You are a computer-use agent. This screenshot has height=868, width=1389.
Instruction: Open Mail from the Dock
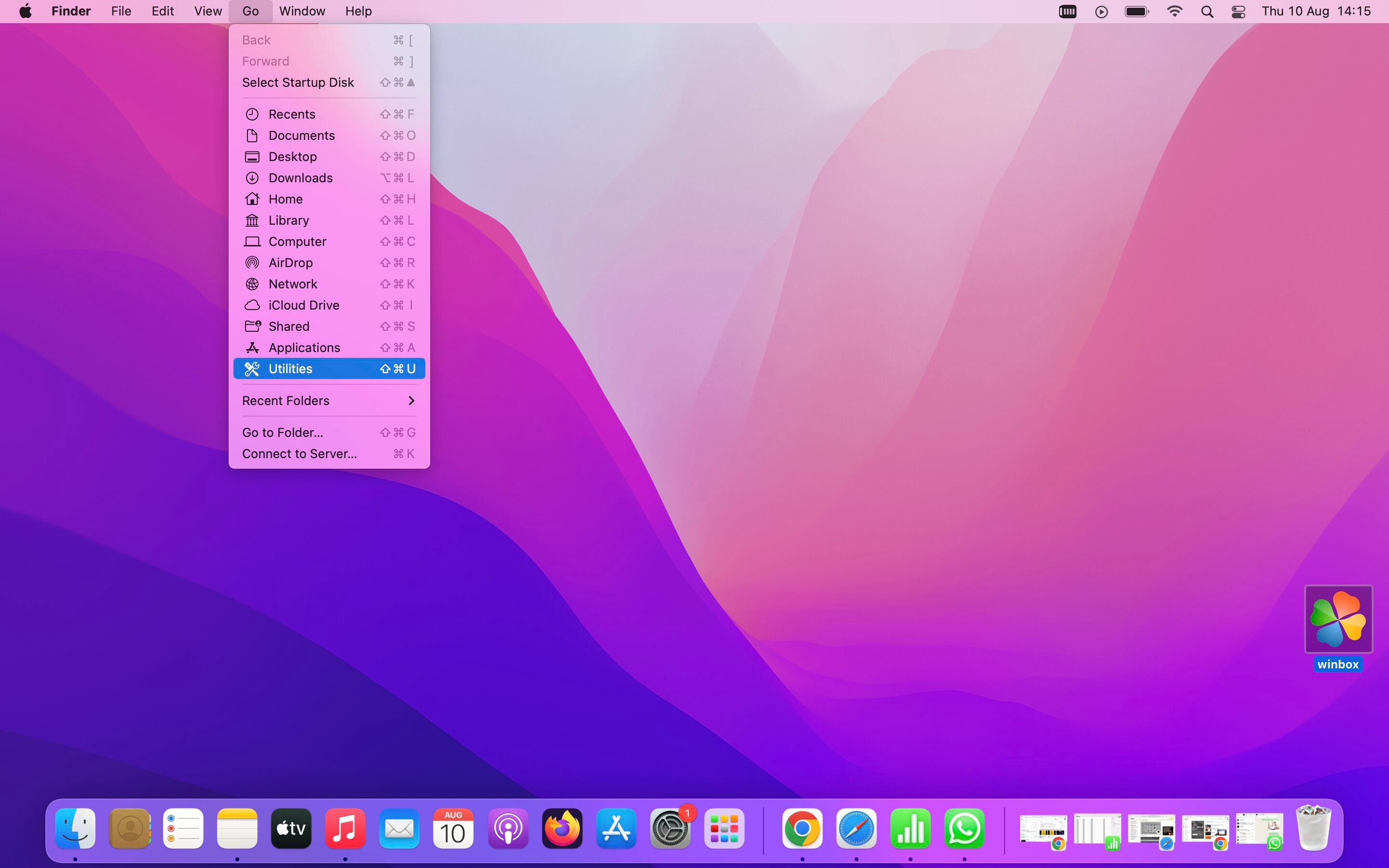pyautogui.click(x=398, y=829)
